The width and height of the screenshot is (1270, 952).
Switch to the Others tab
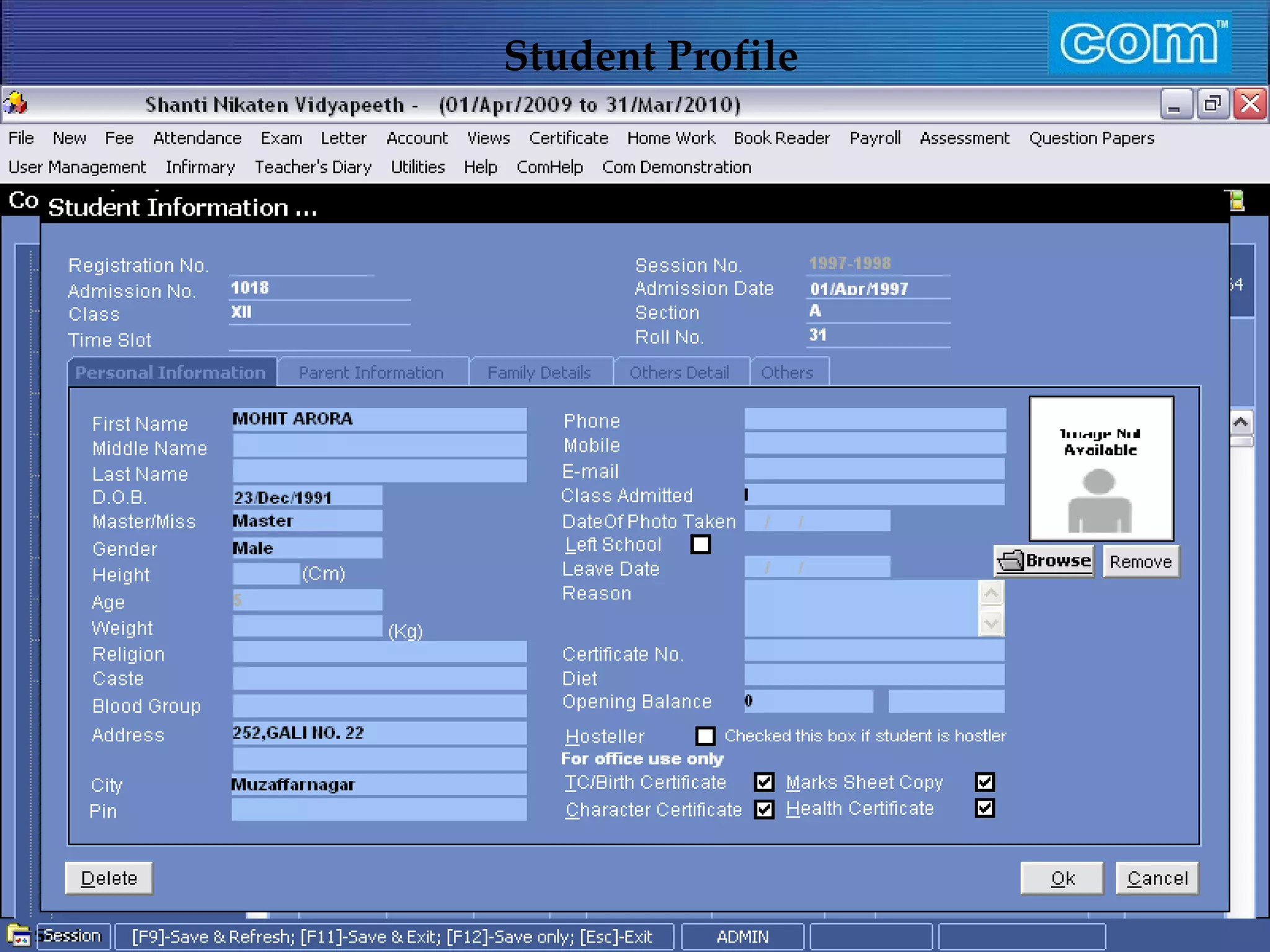[789, 372]
